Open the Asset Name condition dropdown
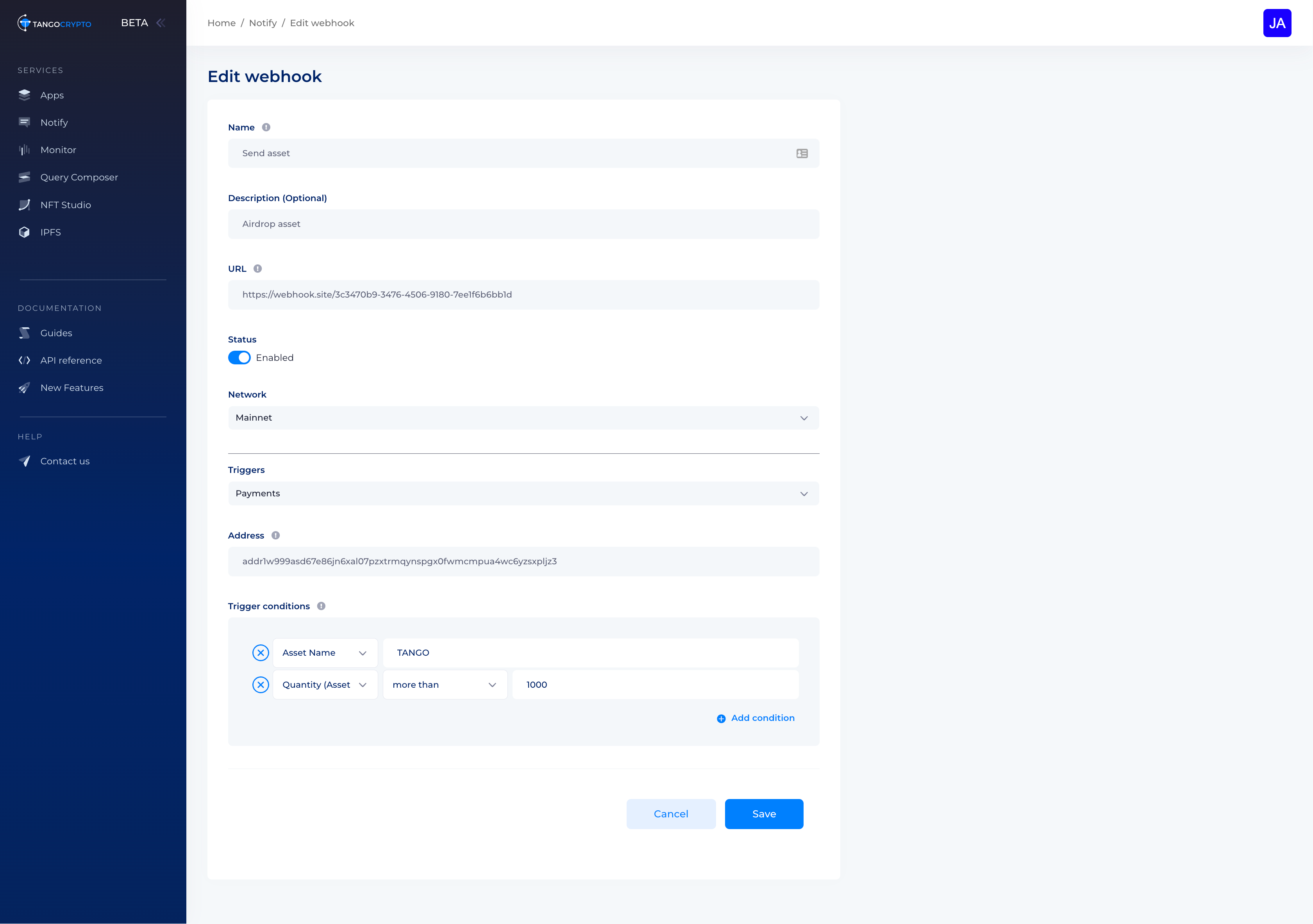The width and height of the screenshot is (1313, 924). [324, 653]
